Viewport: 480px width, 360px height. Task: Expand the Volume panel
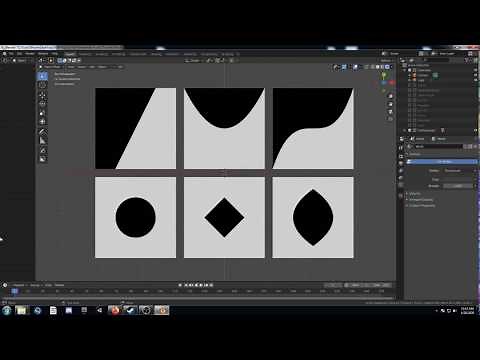pyautogui.click(x=415, y=194)
